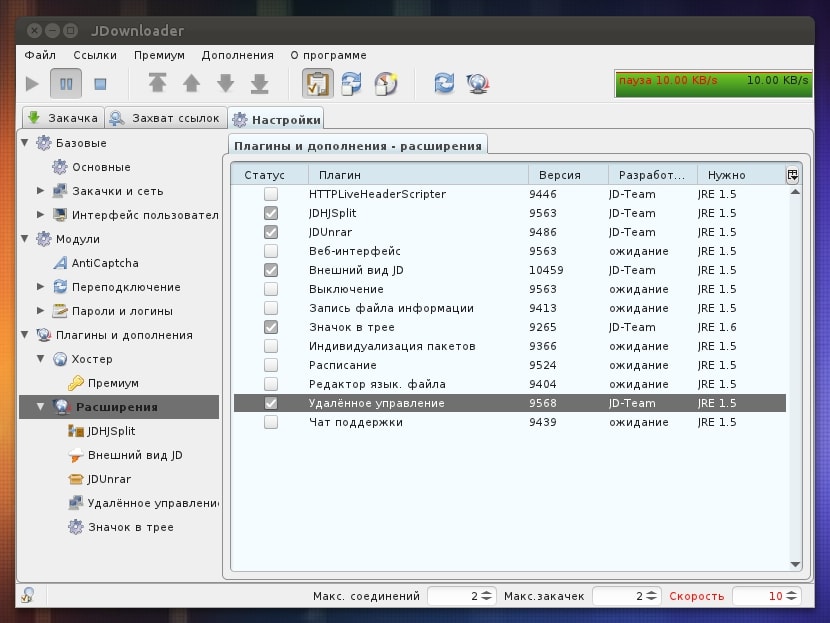Enable Запись файла информации checkbox

pos(271,308)
